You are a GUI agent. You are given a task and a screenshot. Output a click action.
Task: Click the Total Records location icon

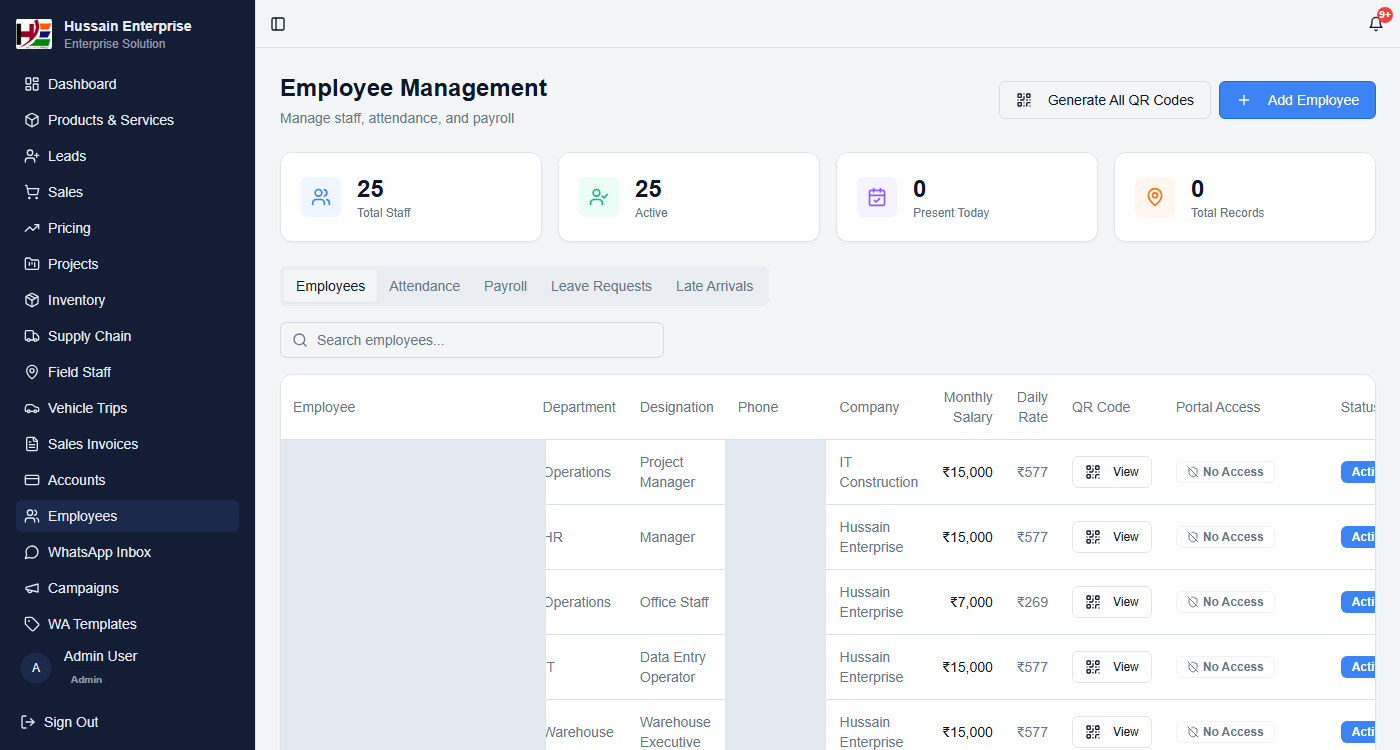click(x=1155, y=197)
